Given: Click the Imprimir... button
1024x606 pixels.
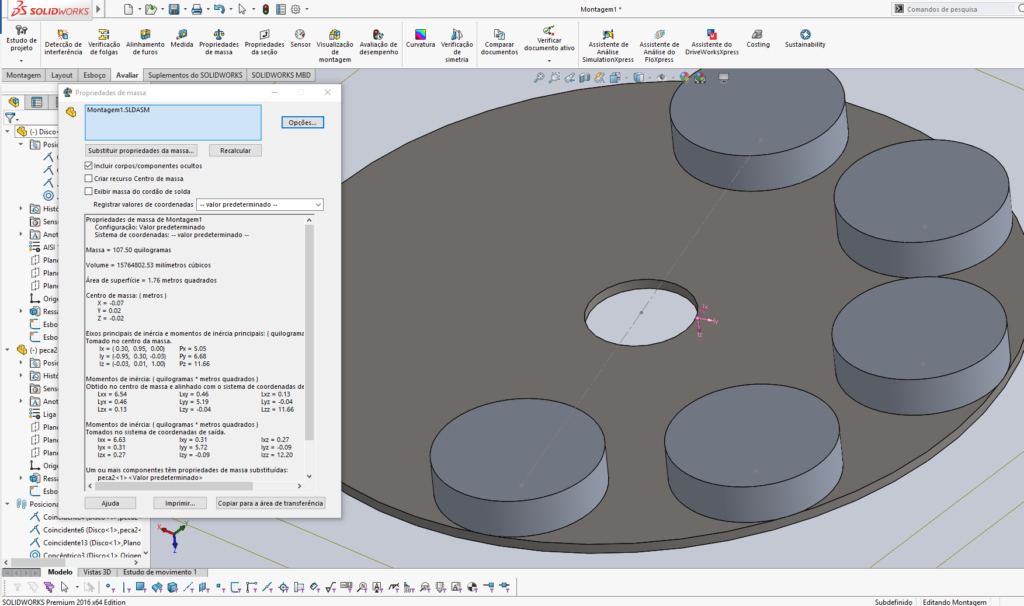Looking at the screenshot, I should [x=180, y=503].
